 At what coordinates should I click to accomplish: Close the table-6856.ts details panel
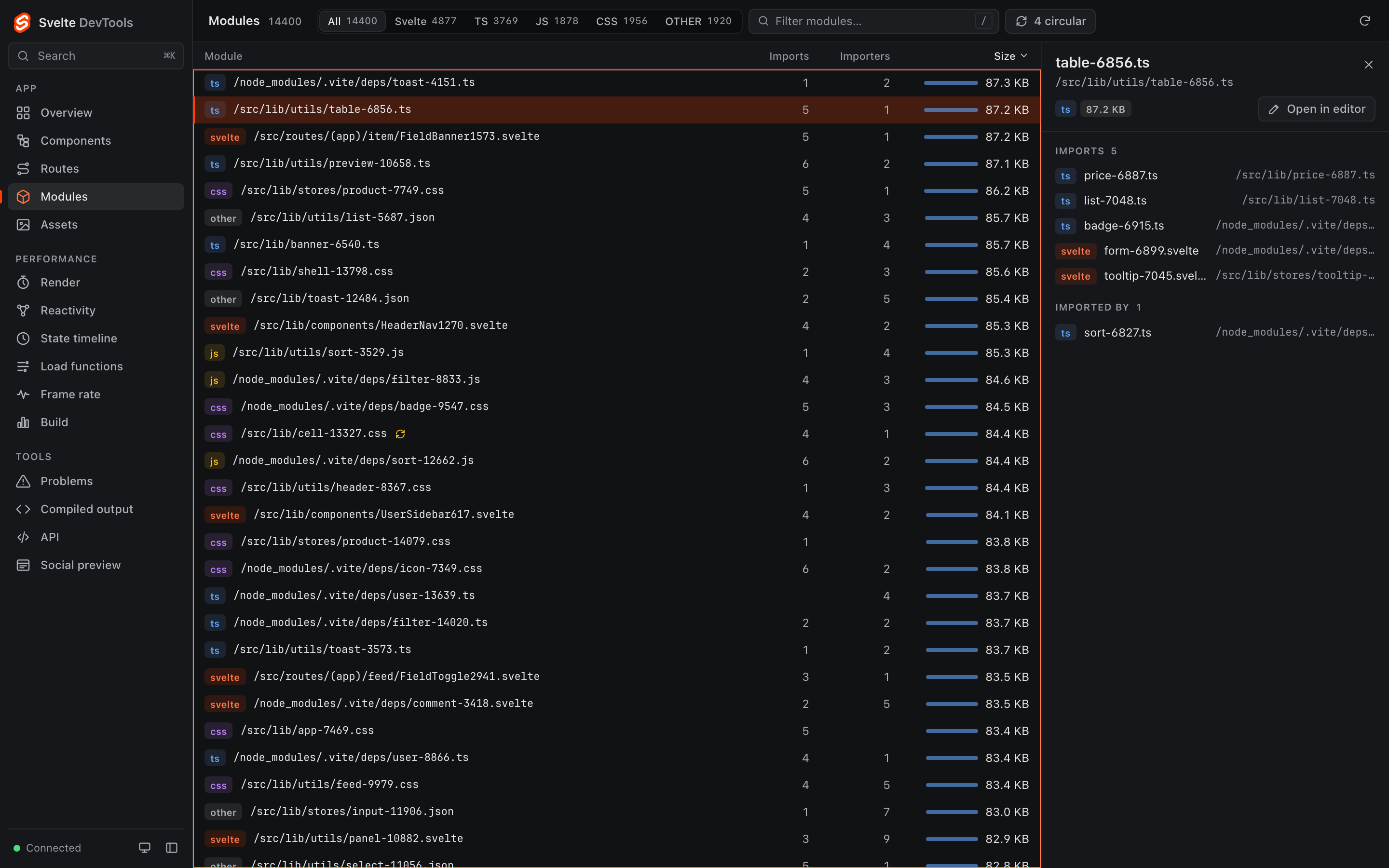click(1368, 65)
